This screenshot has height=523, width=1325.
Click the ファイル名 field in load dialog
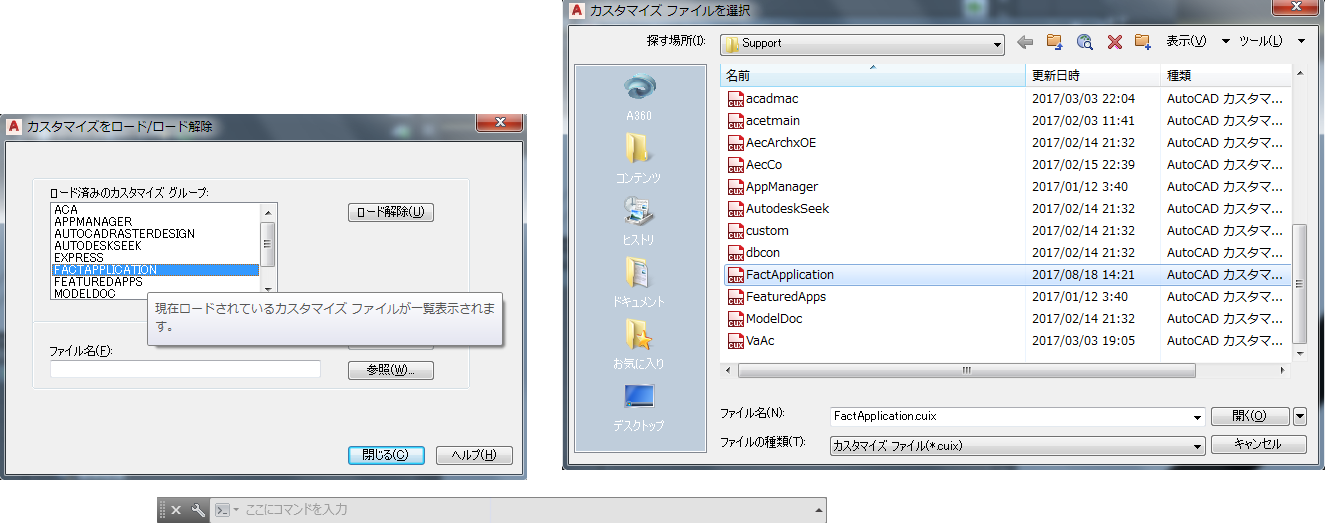(x=185, y=369)
